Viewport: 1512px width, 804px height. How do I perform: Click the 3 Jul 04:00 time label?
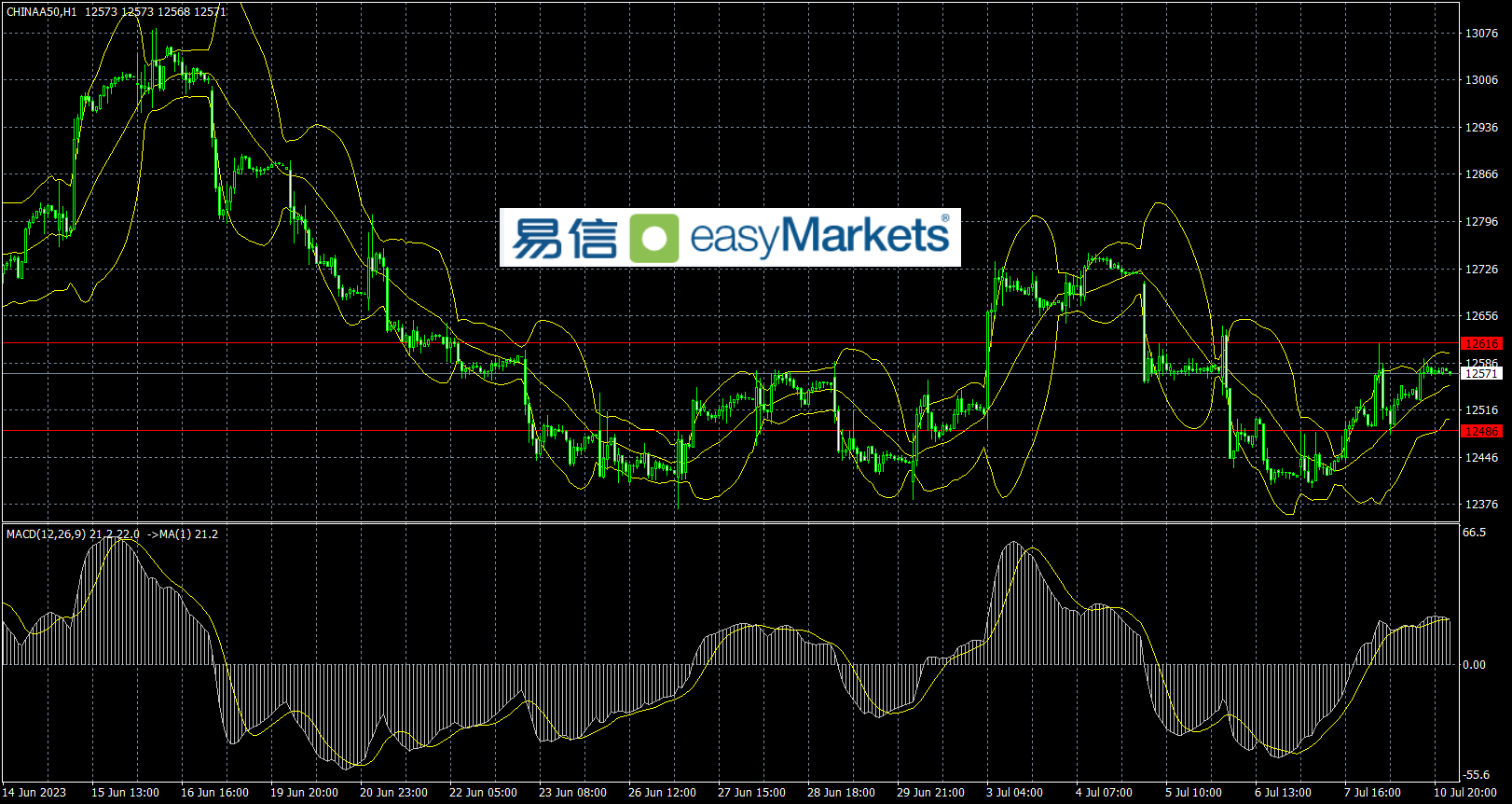[x=1014, y=793]
